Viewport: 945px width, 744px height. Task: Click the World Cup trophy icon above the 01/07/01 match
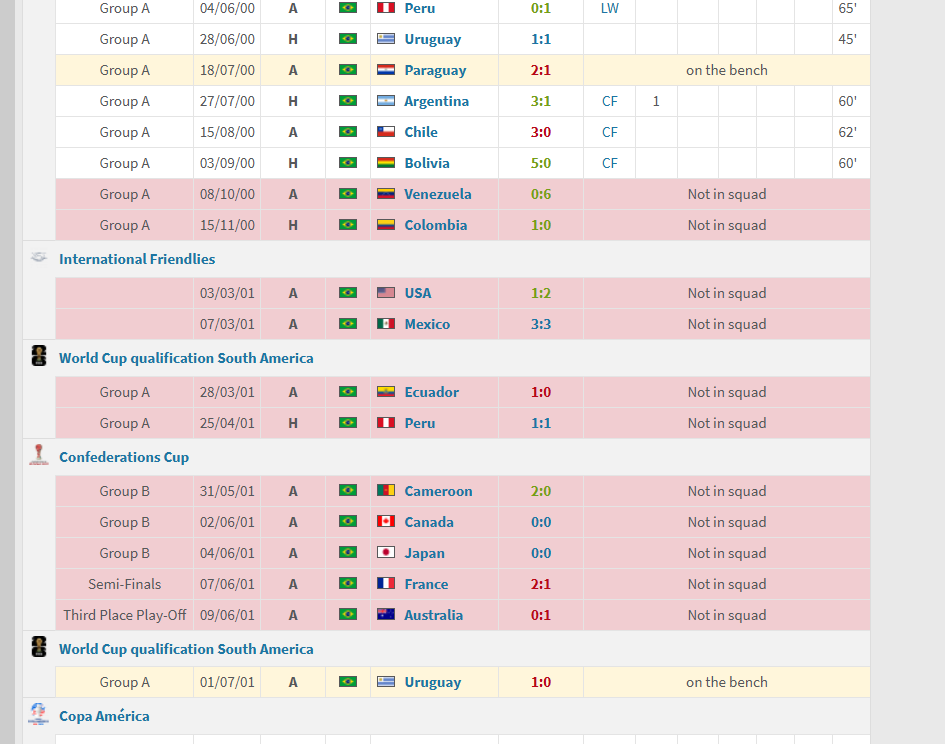point(39,647)
